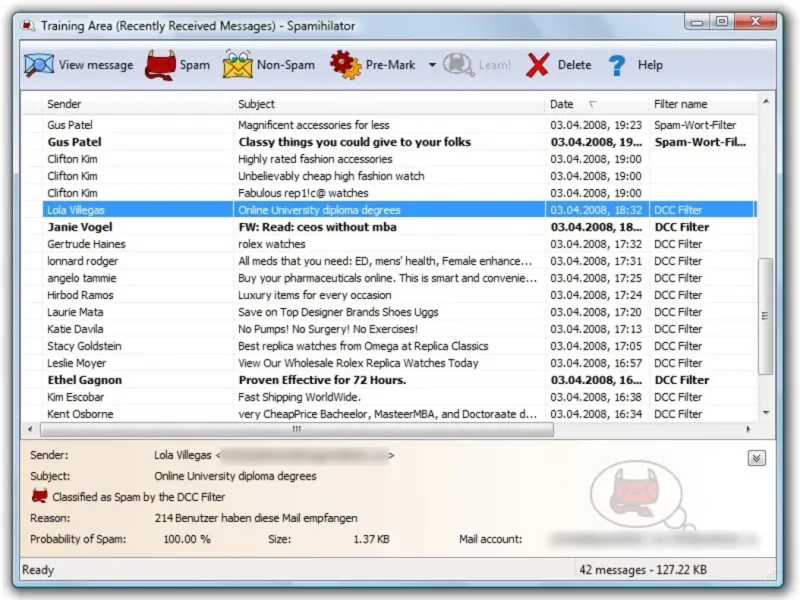Image resolution: width=800 pixels, height=600 pixels.
Task: Sort messages by the Subject column header
Action: [389, 104]
